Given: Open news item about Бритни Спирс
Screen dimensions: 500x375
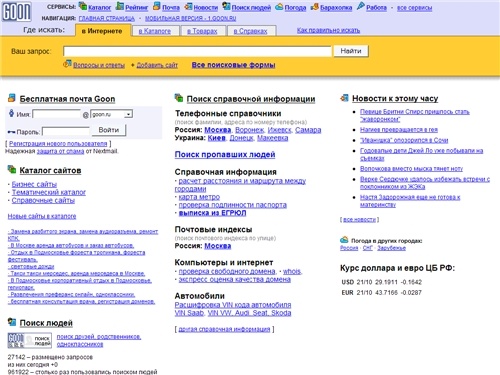Looking at the screenshot, I should click(x=414, y=115).
